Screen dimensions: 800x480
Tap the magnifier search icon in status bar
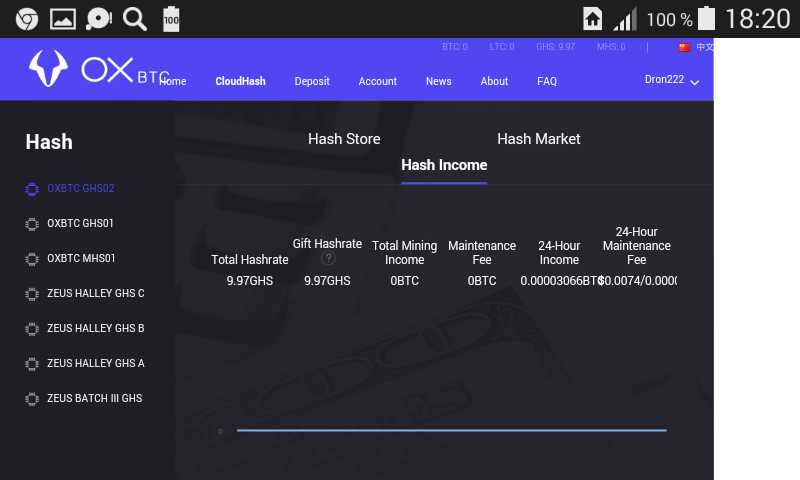click(134, 18)
